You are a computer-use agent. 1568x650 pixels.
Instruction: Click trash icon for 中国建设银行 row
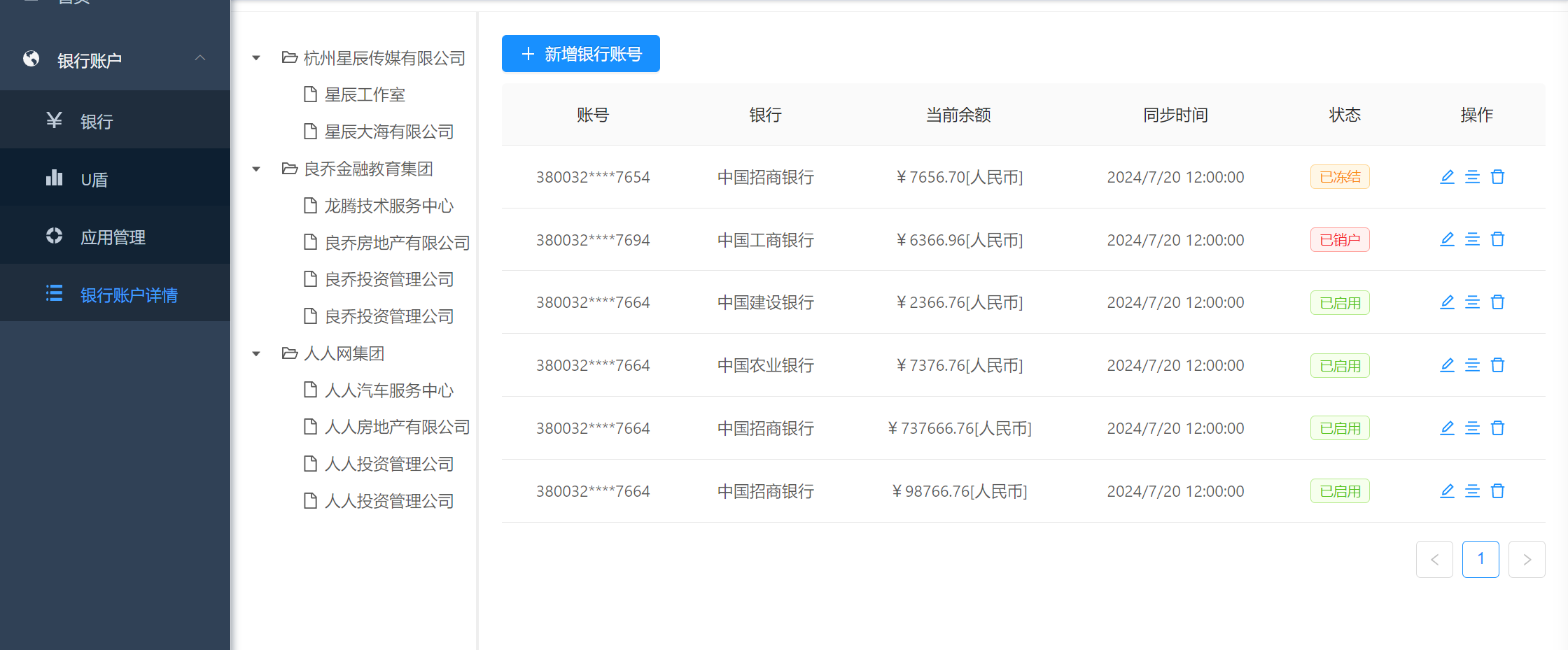[x=1497, y=302]
